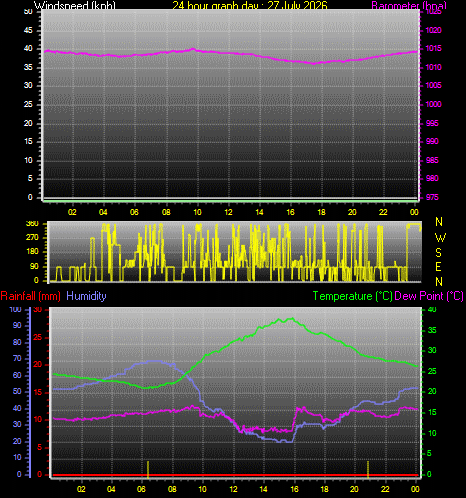
Task: Click the "Windspeed (kph)" axis title
Action: coord(75,5)
